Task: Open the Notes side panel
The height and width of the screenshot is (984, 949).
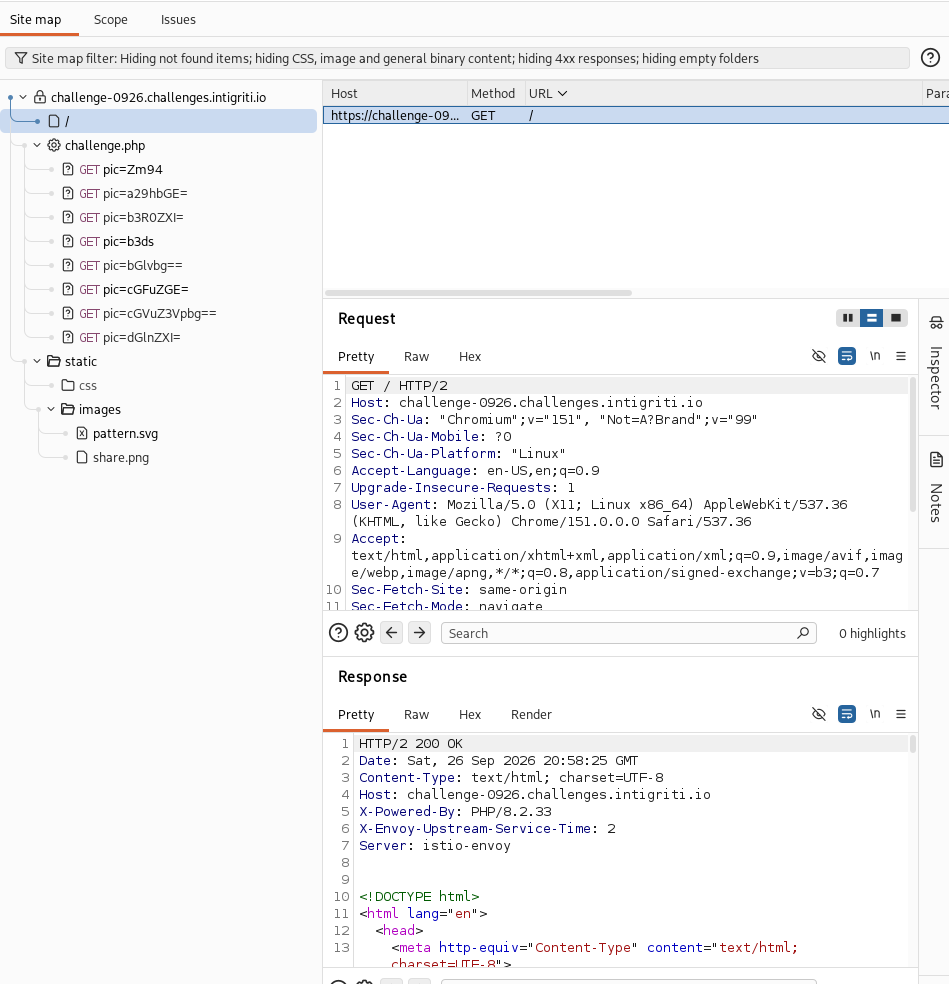Action: click(x=936, y=487)
